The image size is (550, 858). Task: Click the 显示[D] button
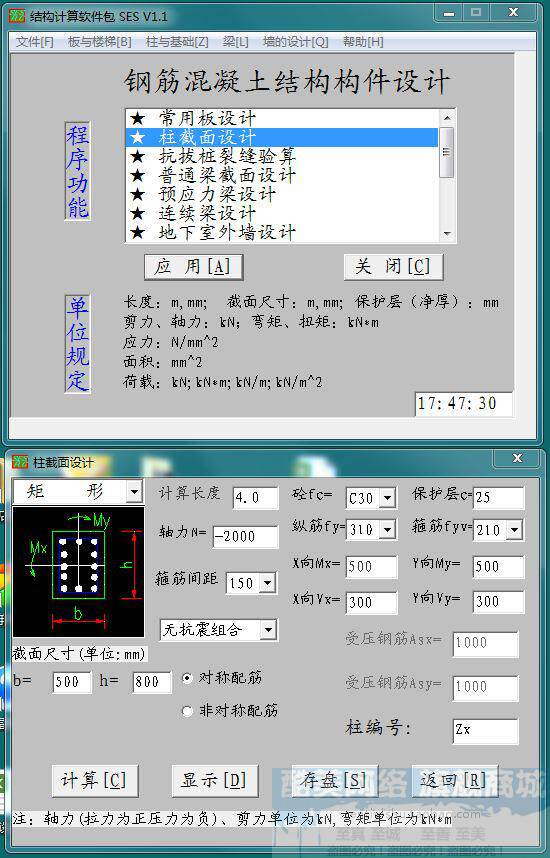[215, 781]
